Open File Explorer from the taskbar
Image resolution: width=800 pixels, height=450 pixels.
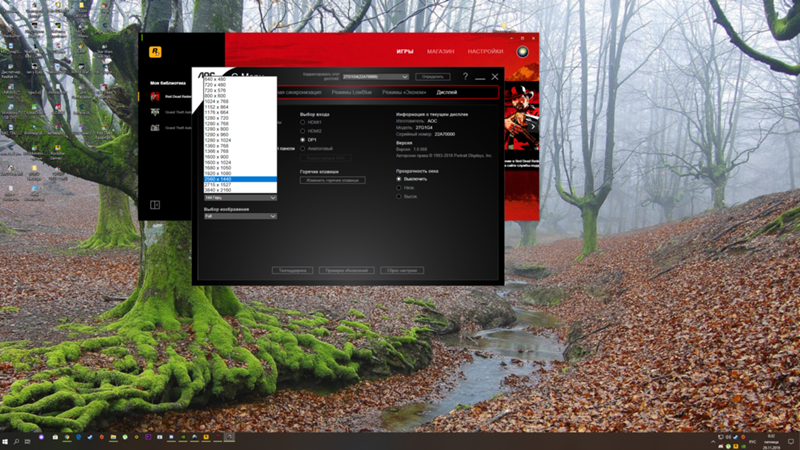[x=113, y=437]
